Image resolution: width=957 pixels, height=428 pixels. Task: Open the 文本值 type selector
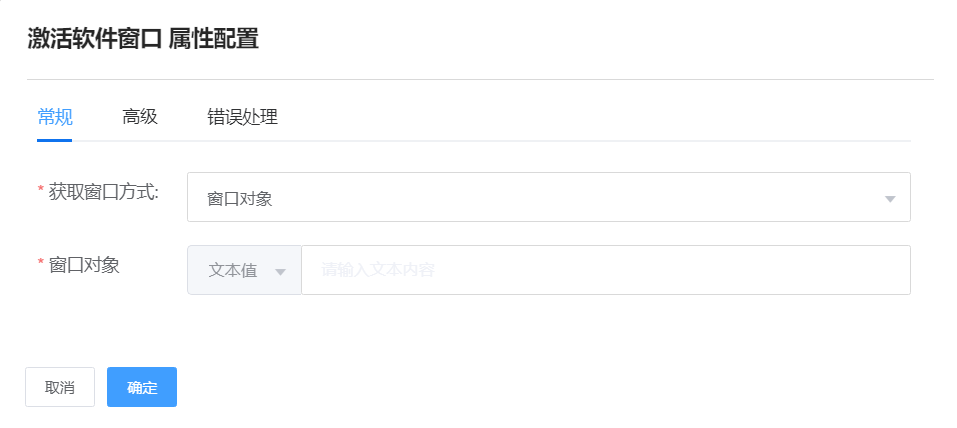(244, 270)
